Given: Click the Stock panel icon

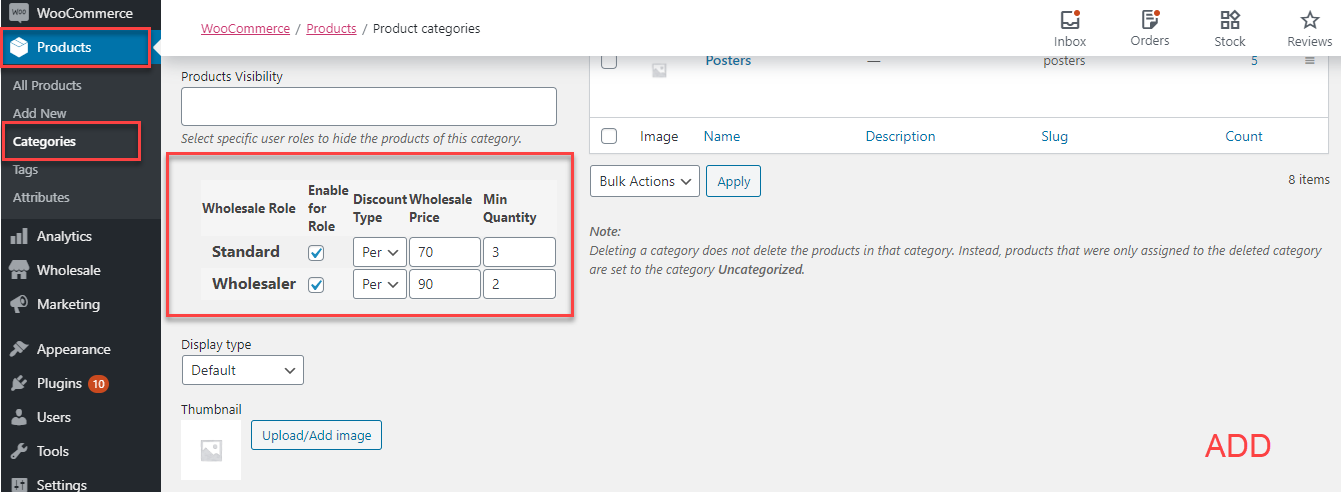Looking at the screenshot, I should pos(1230,20).
